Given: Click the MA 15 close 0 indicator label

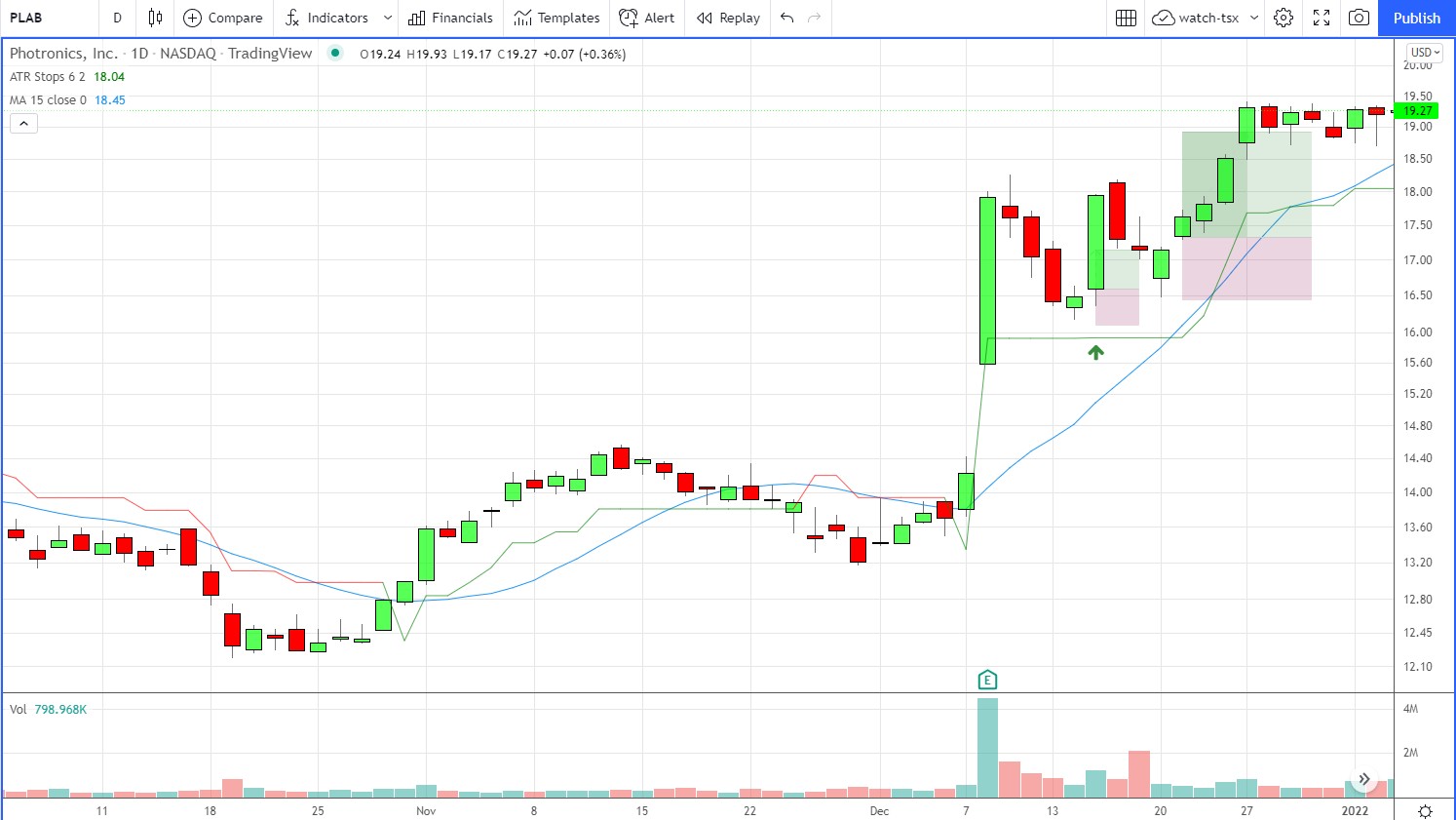Looking at the screenshot, I should tap(49, 100).
